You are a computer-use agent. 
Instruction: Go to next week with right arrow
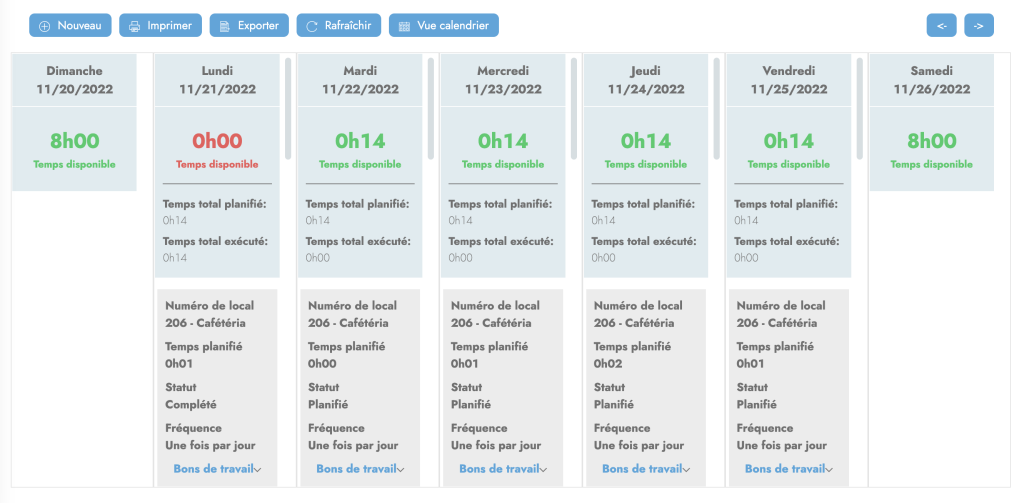(979, 26)
